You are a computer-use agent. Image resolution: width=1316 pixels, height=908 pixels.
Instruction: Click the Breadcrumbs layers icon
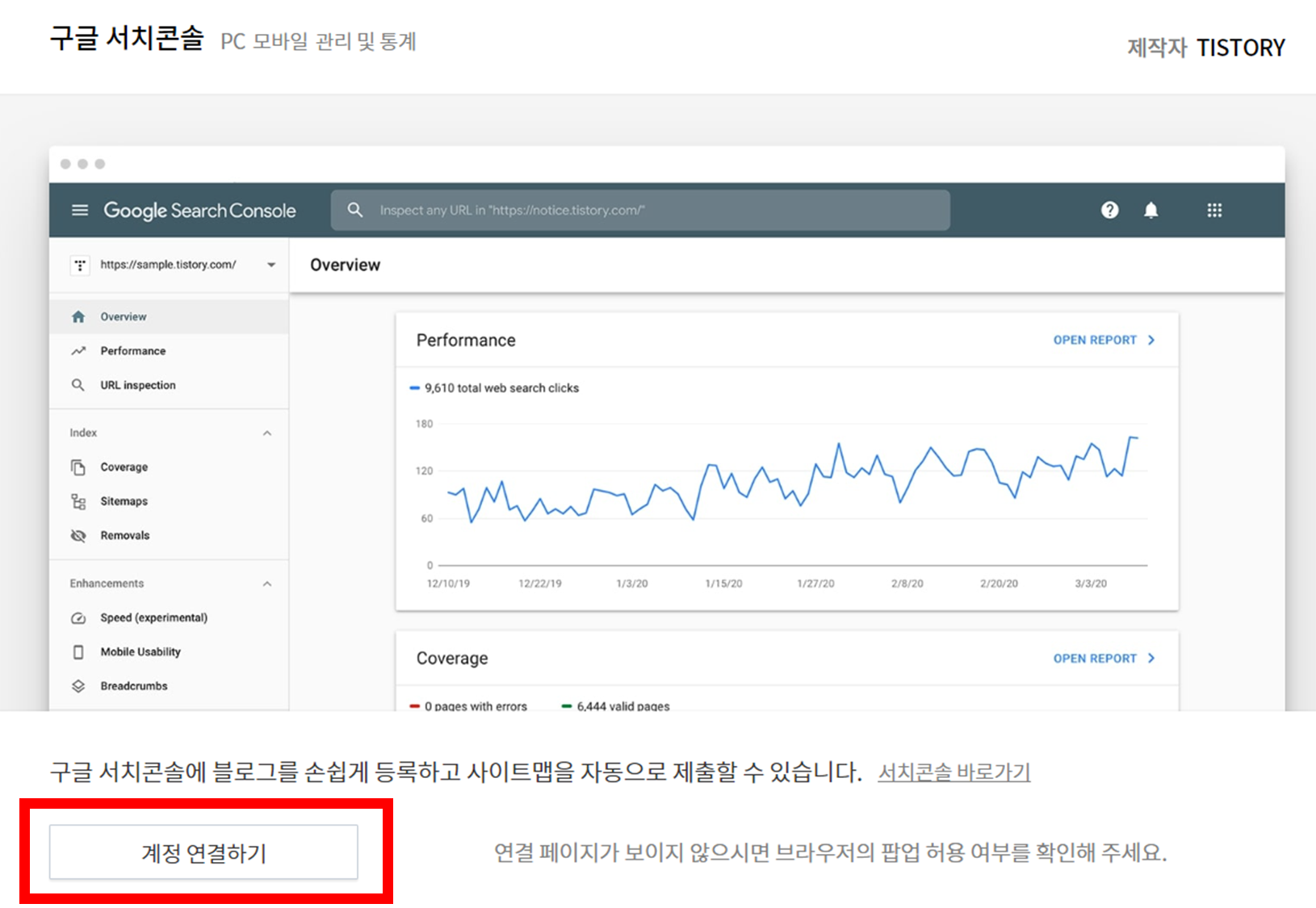coord(78,686)
